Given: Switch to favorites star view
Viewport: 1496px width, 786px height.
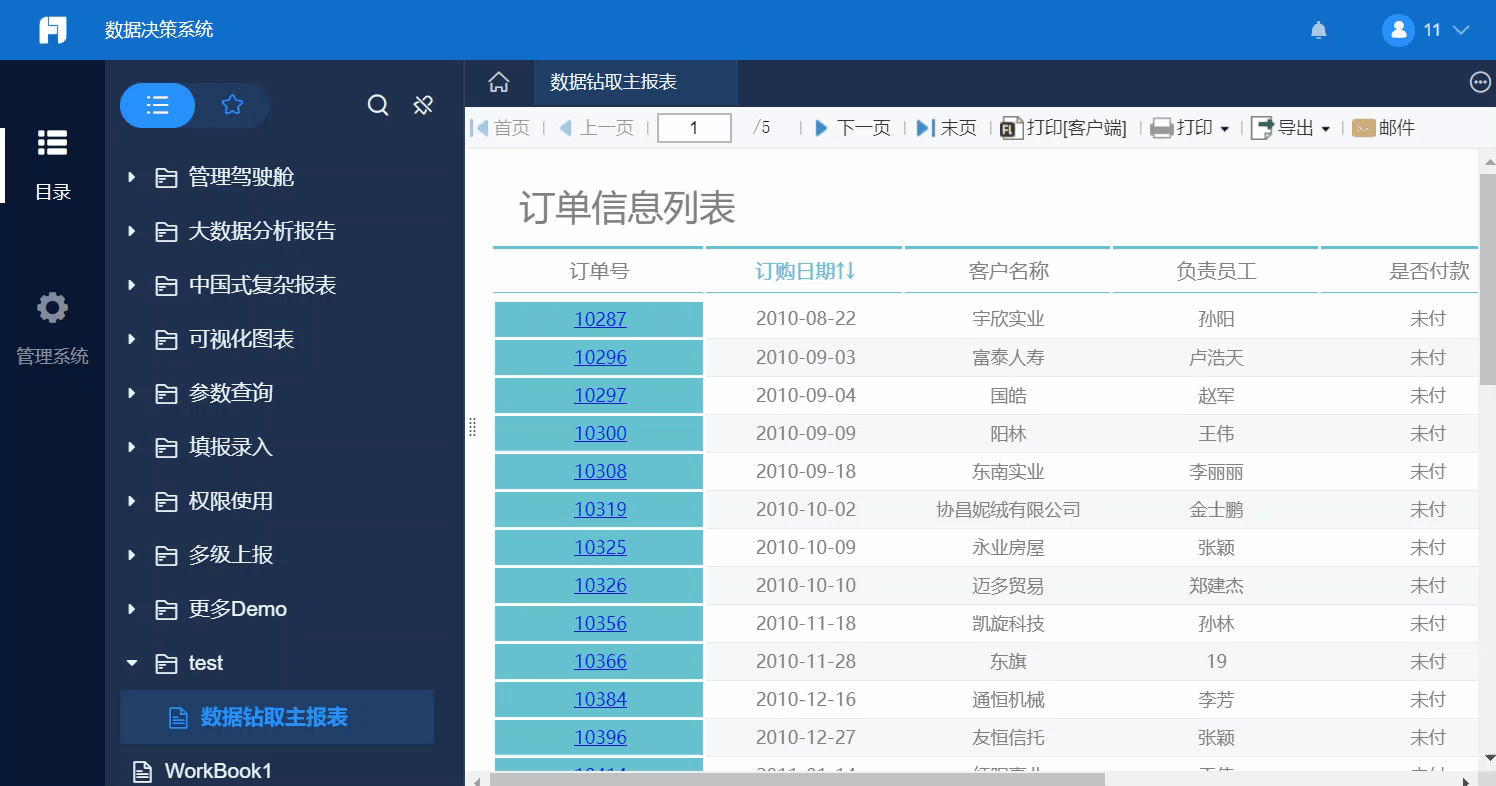Looking at the screenshot, I should (232, 105).
